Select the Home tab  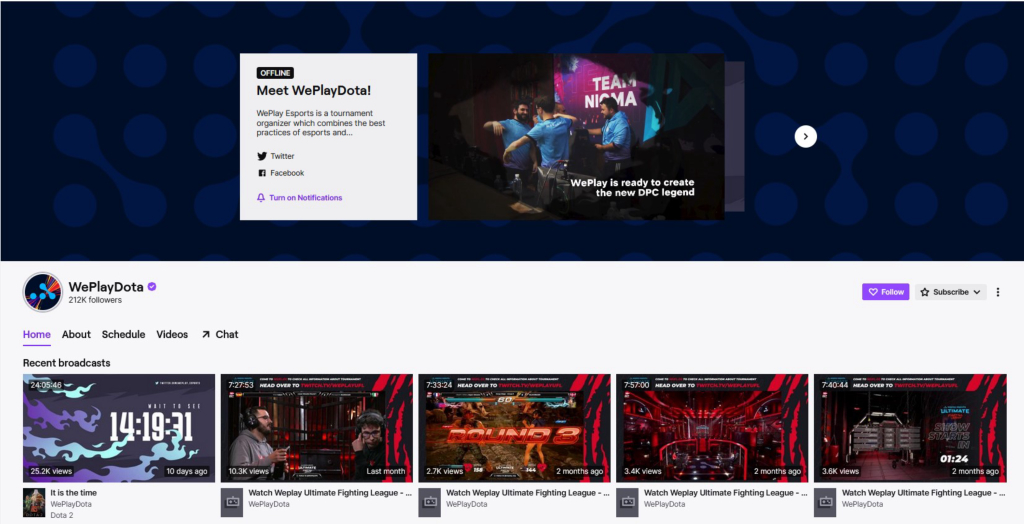point(37,334)
